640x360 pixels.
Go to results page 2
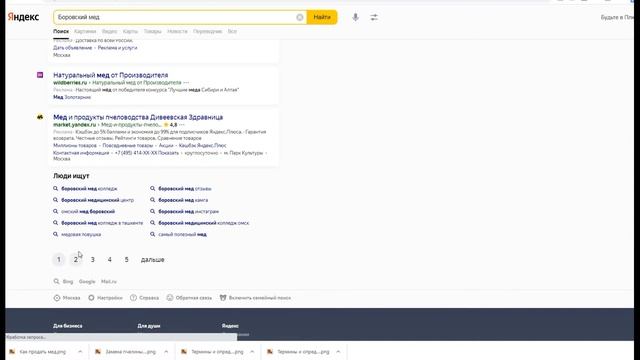coord(76,260)
